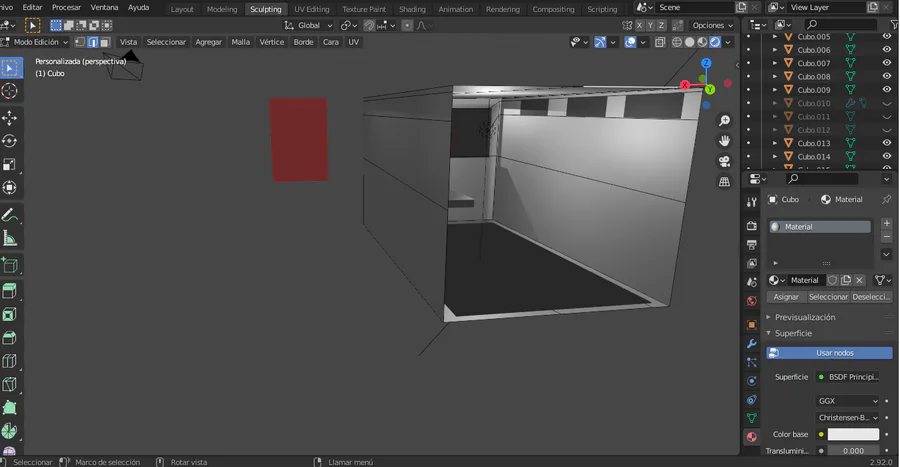Select the Move tool
Screen dimensions: 900x467
point(10,118)
